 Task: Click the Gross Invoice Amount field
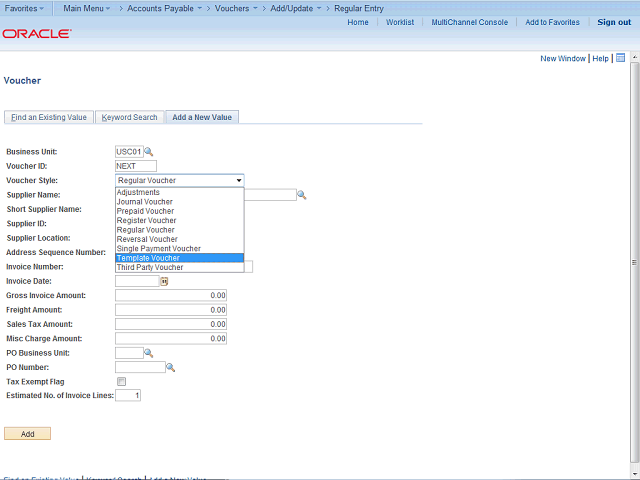pos(171,296)
